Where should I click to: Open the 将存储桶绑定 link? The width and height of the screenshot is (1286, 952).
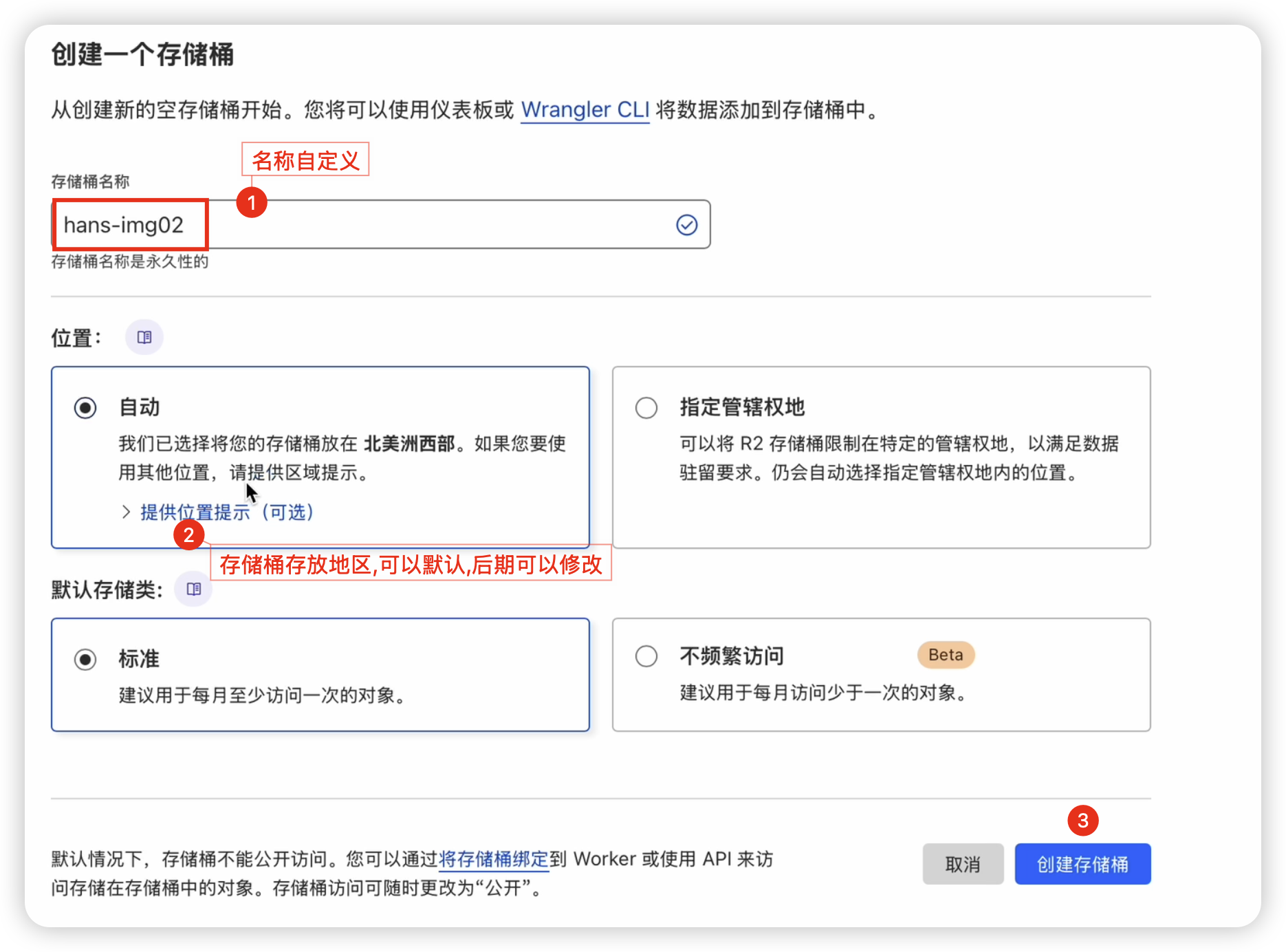(x=493, y=859)
